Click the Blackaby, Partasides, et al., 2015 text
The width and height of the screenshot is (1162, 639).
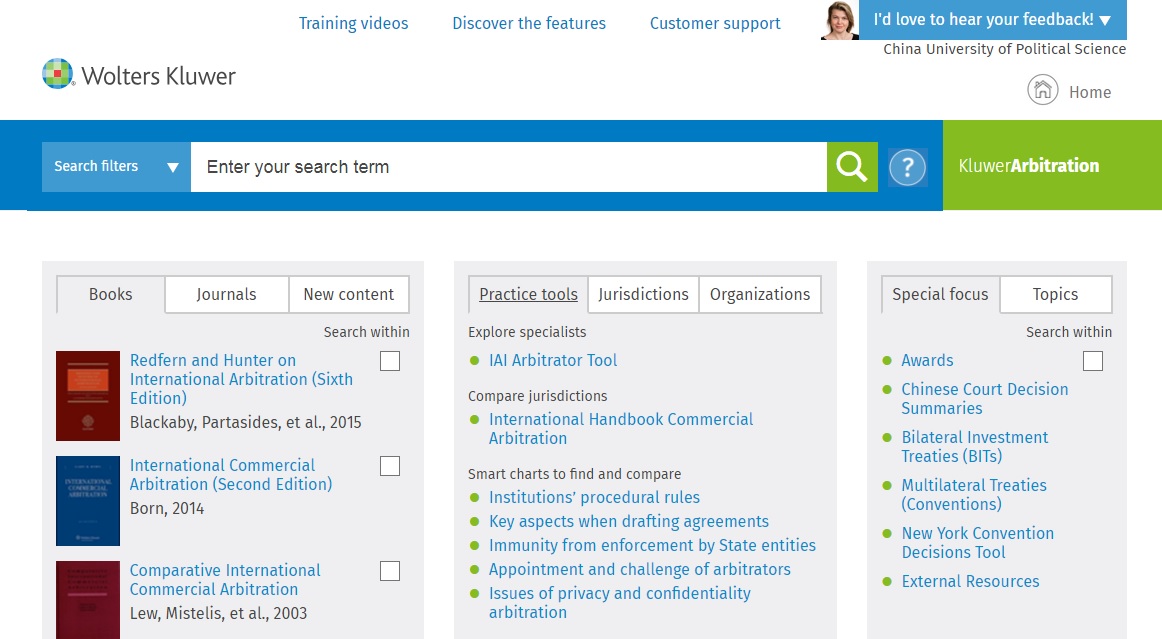tap(245, 423)
